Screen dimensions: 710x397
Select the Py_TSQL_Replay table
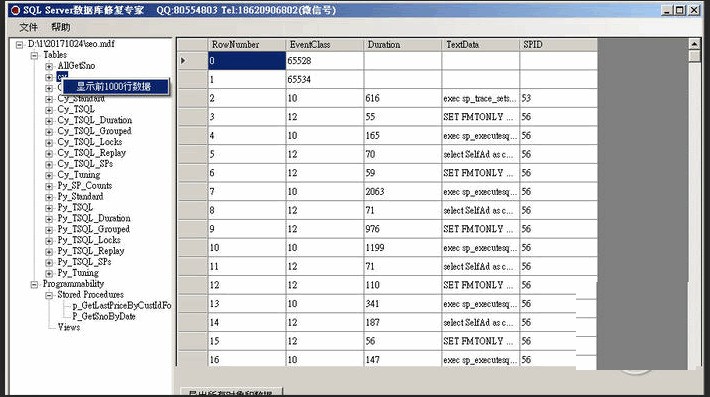click(91, 251)
